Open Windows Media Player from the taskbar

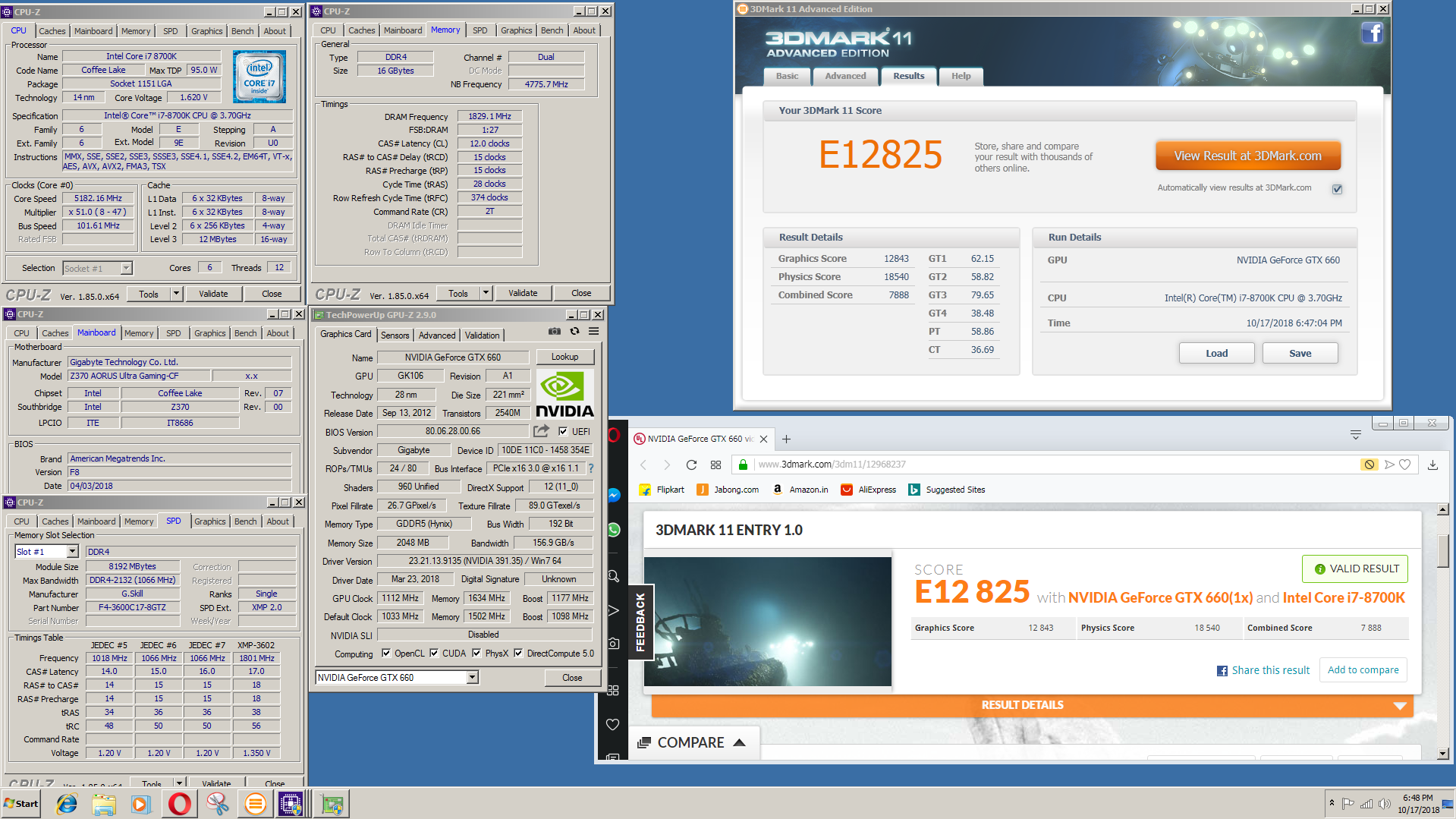(141, 804)
